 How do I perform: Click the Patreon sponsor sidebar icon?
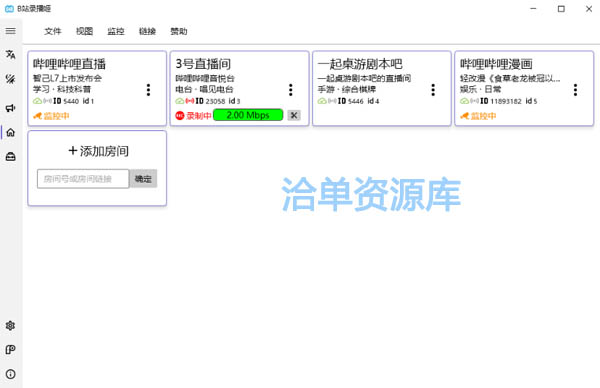pyautogui.click(x=11, y=350)
